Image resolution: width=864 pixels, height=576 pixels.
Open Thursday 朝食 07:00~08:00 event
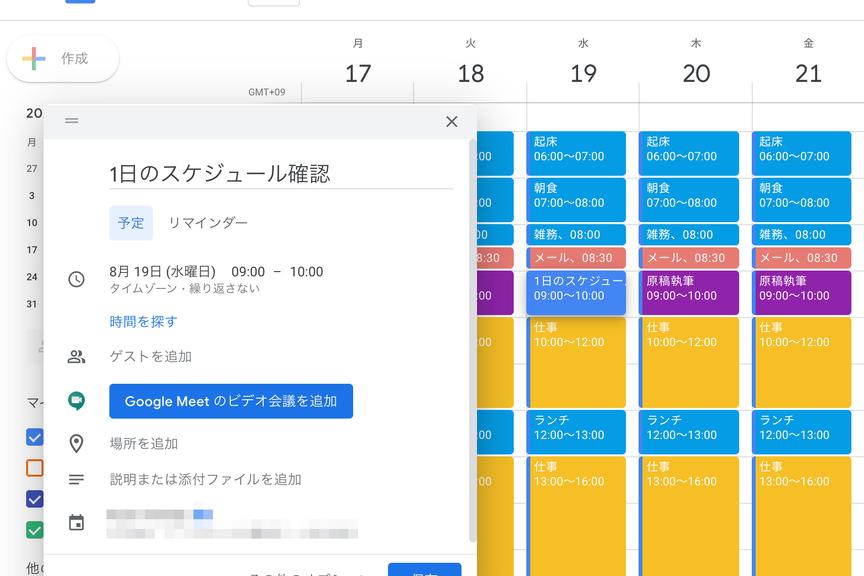click(689, 200)
